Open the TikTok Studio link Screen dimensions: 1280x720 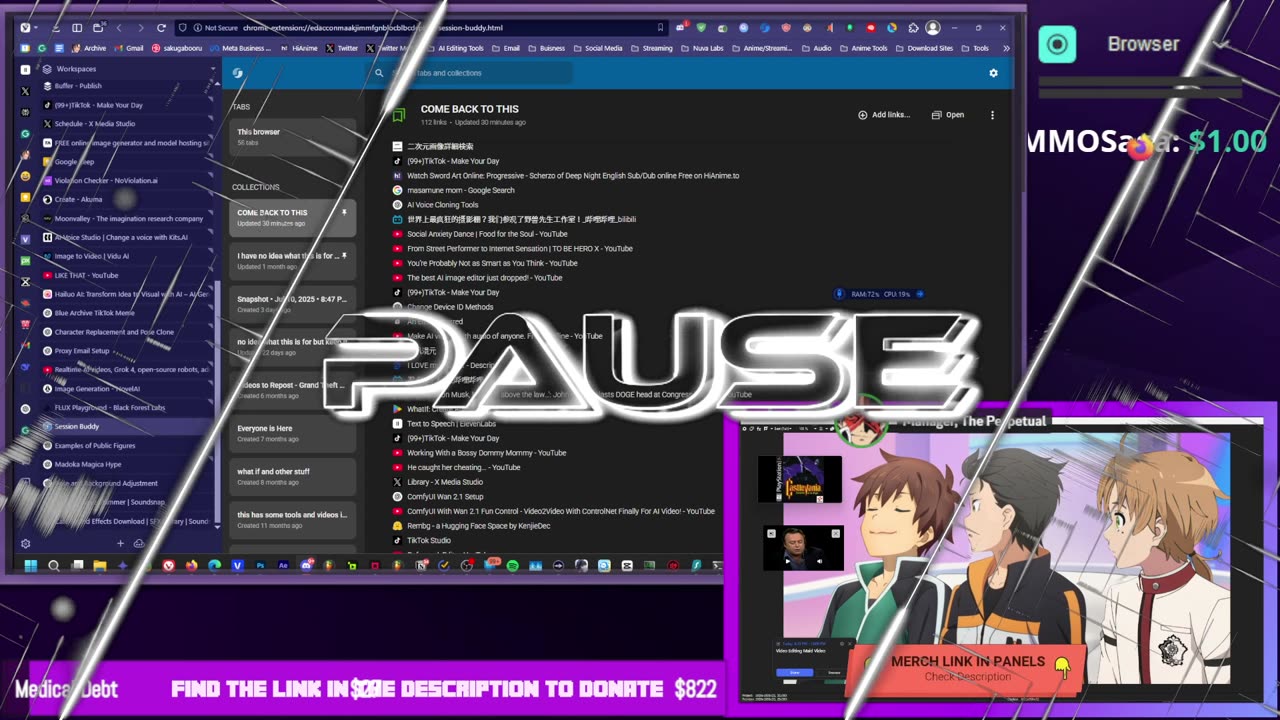[x=428, y=541]
